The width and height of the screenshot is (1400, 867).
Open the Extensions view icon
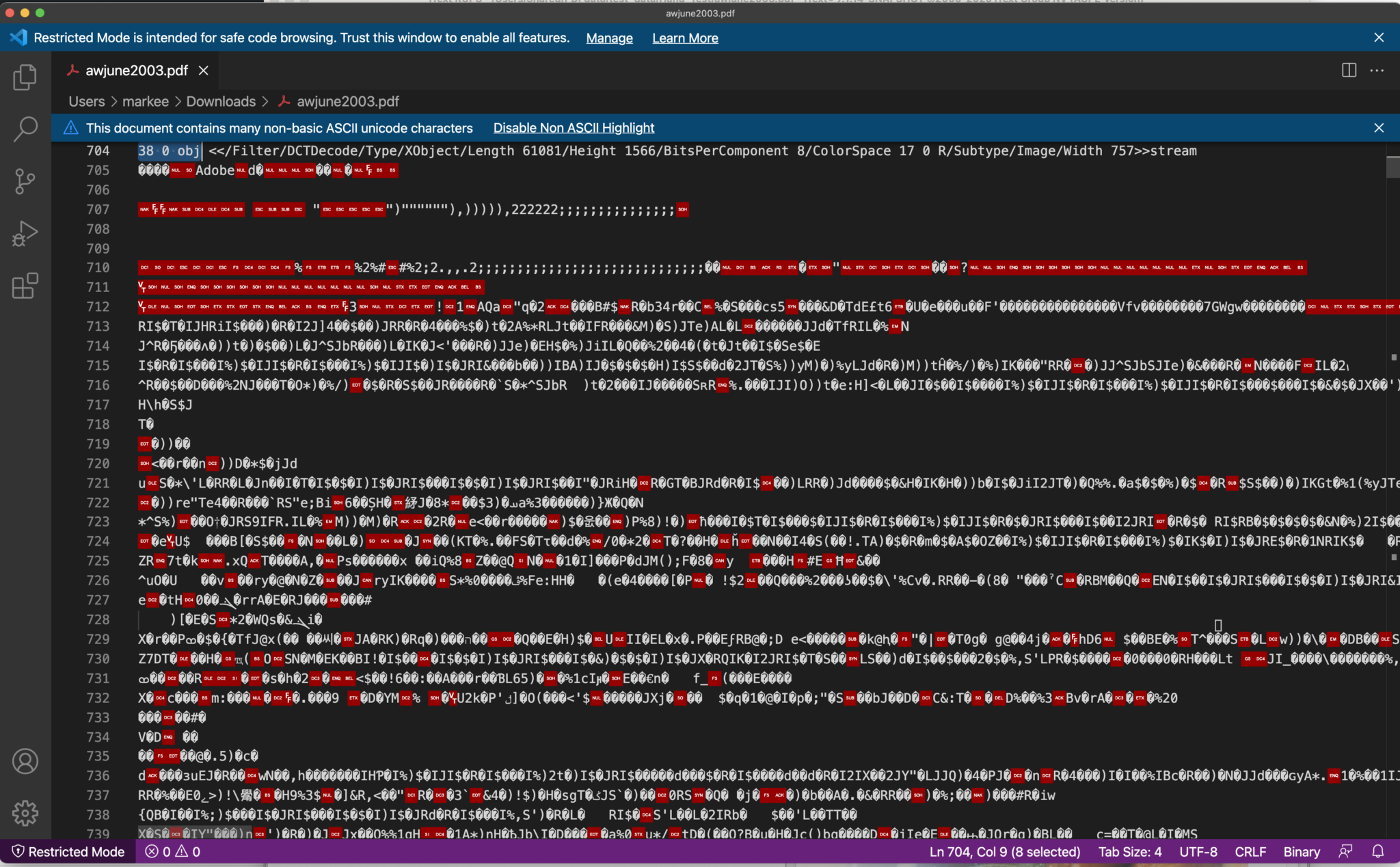click(25, 285)
